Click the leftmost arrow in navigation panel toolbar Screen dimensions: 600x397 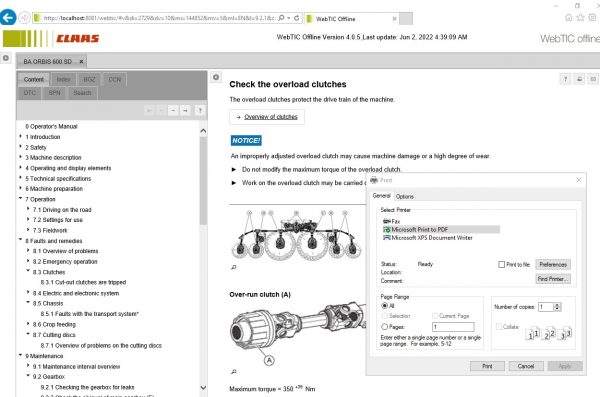pos(149,110)
